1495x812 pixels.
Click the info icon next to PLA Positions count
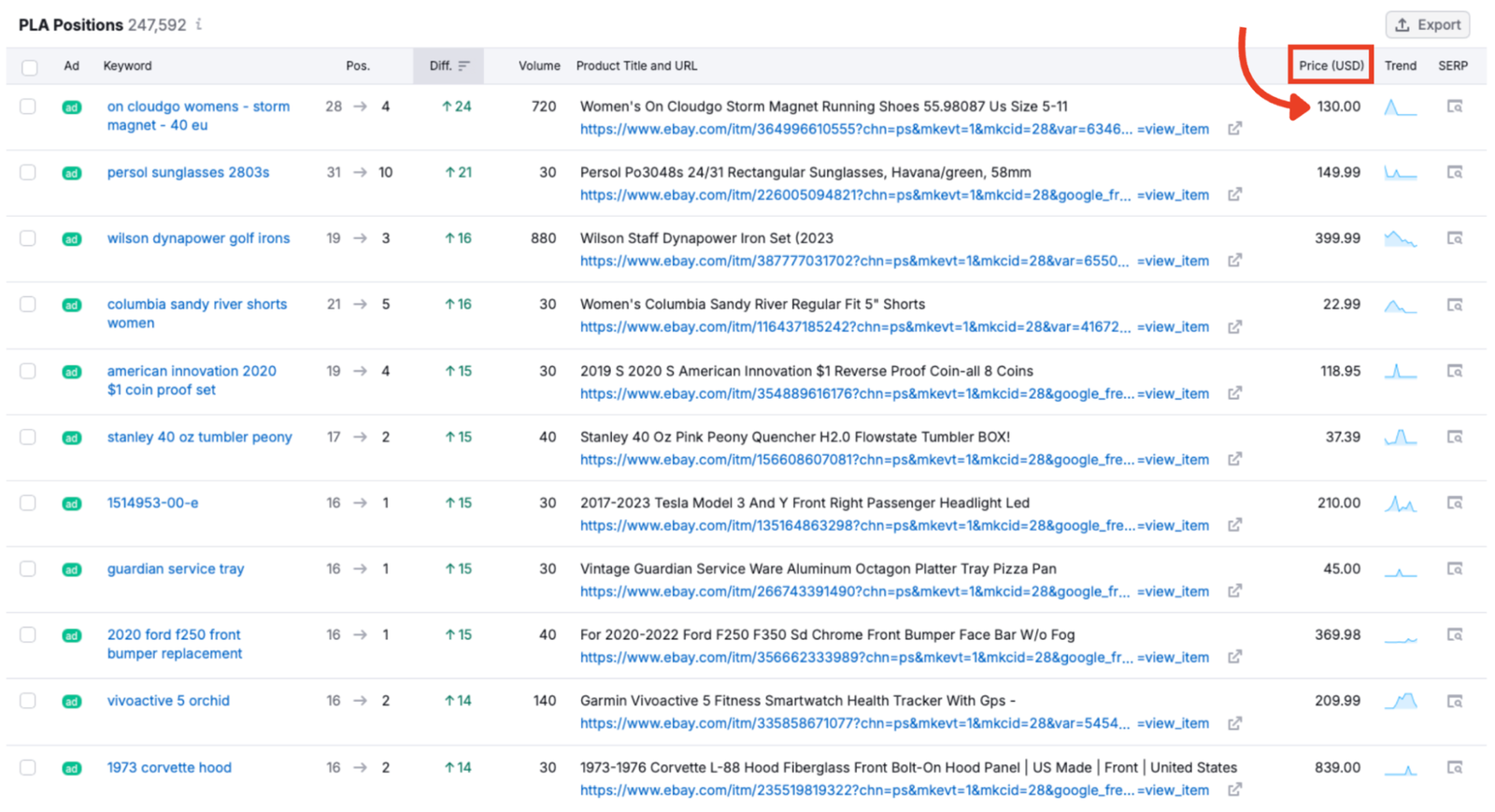coord(199,24)
